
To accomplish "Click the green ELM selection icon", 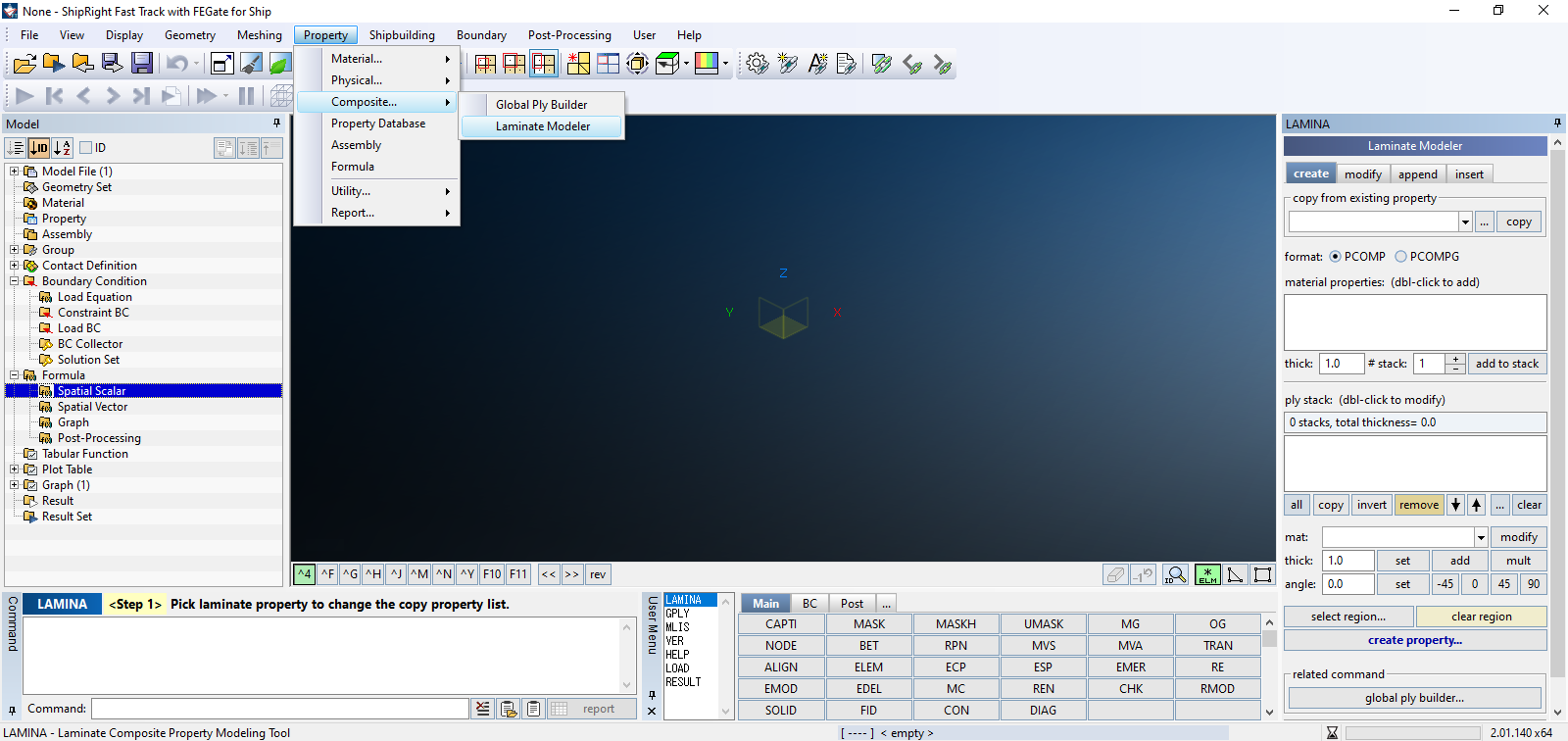I will (x=1207, y=574).
